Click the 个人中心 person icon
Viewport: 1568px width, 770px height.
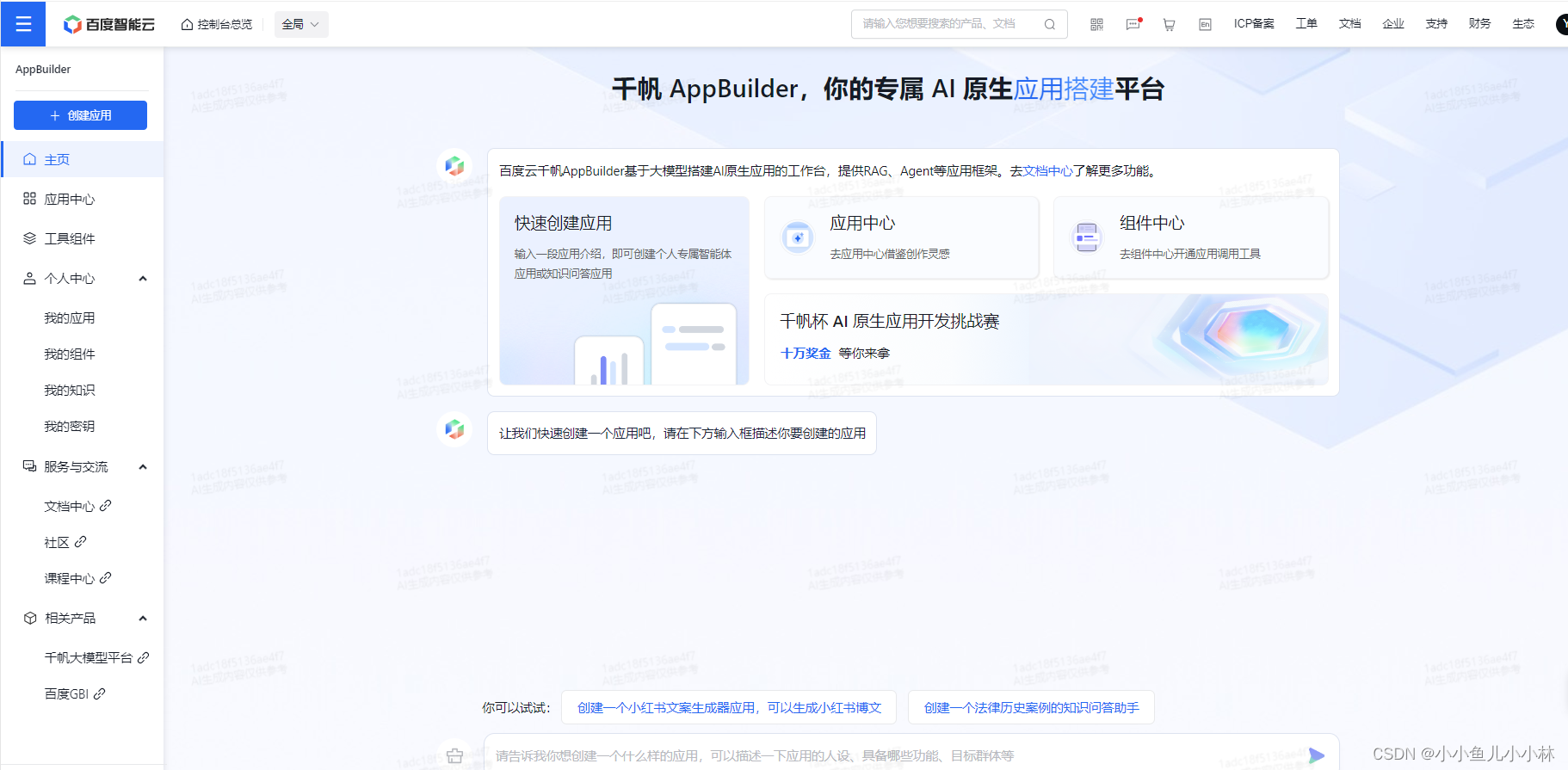pyautogui.click(x=29, y=279)
